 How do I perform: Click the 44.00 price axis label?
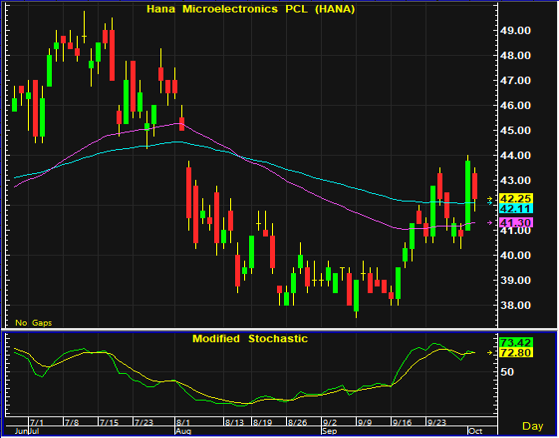coord(517,156)
